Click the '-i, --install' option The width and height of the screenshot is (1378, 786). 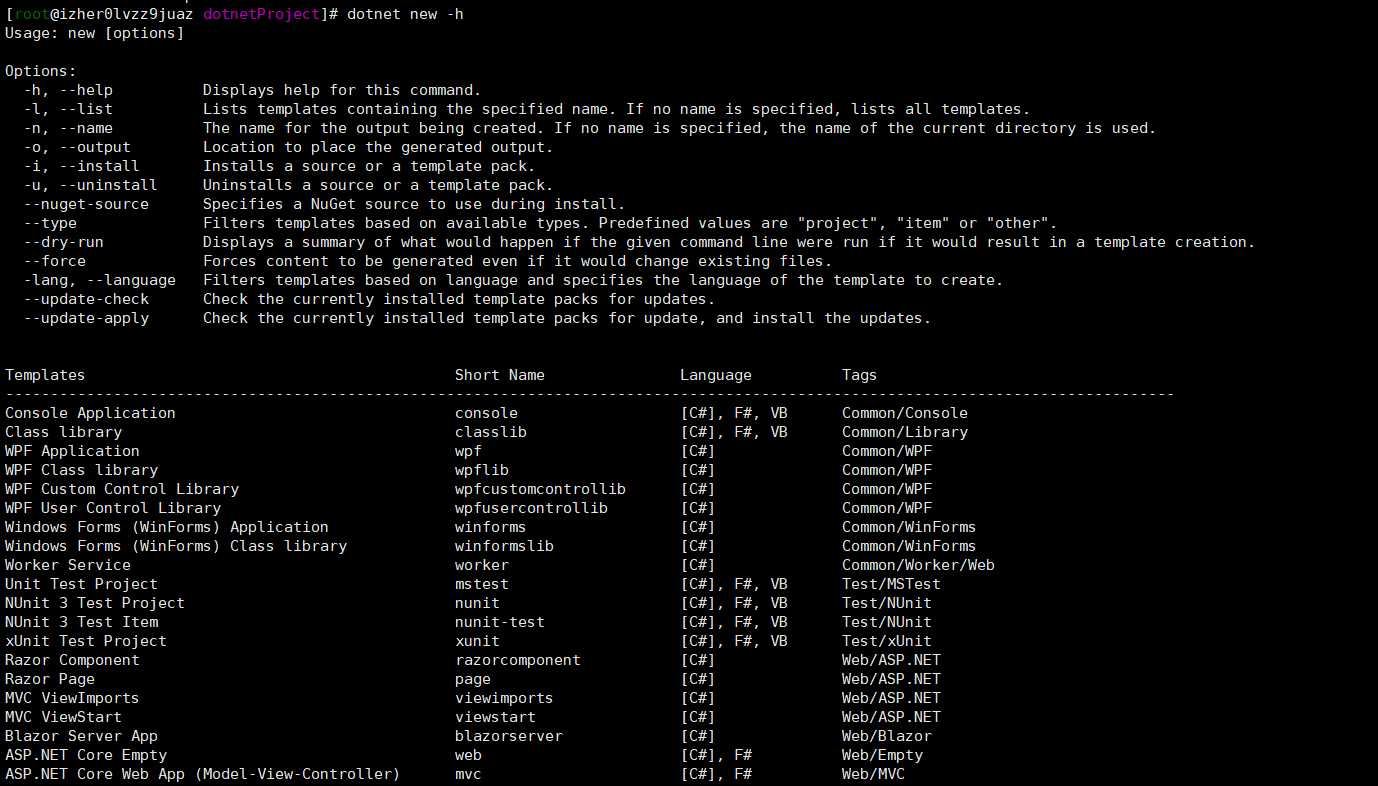click(81, 166)
